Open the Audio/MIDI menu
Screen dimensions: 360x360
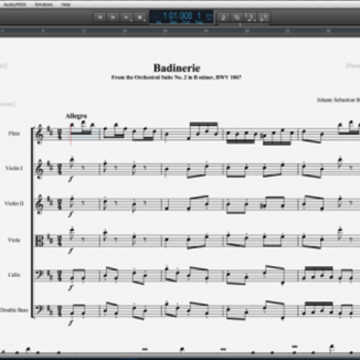(15, 5)
